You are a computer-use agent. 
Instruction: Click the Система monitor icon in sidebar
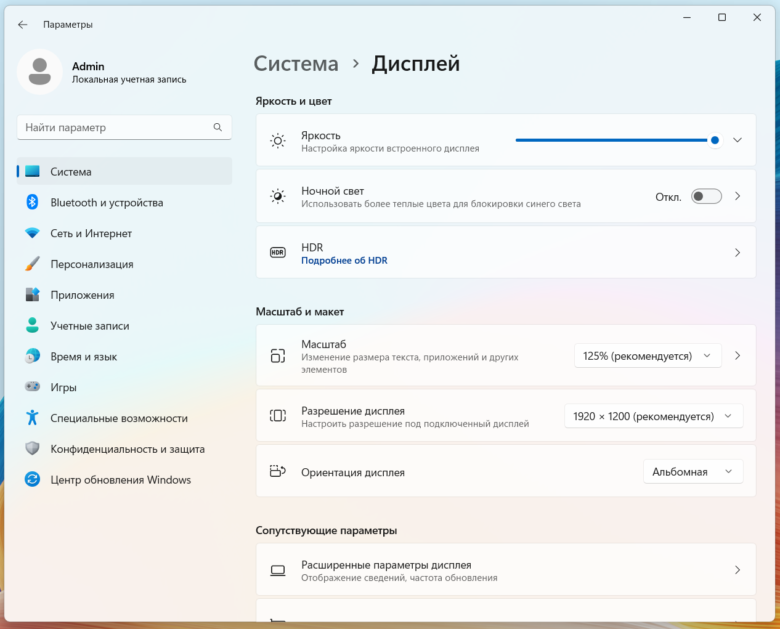(x=32, y=171)
